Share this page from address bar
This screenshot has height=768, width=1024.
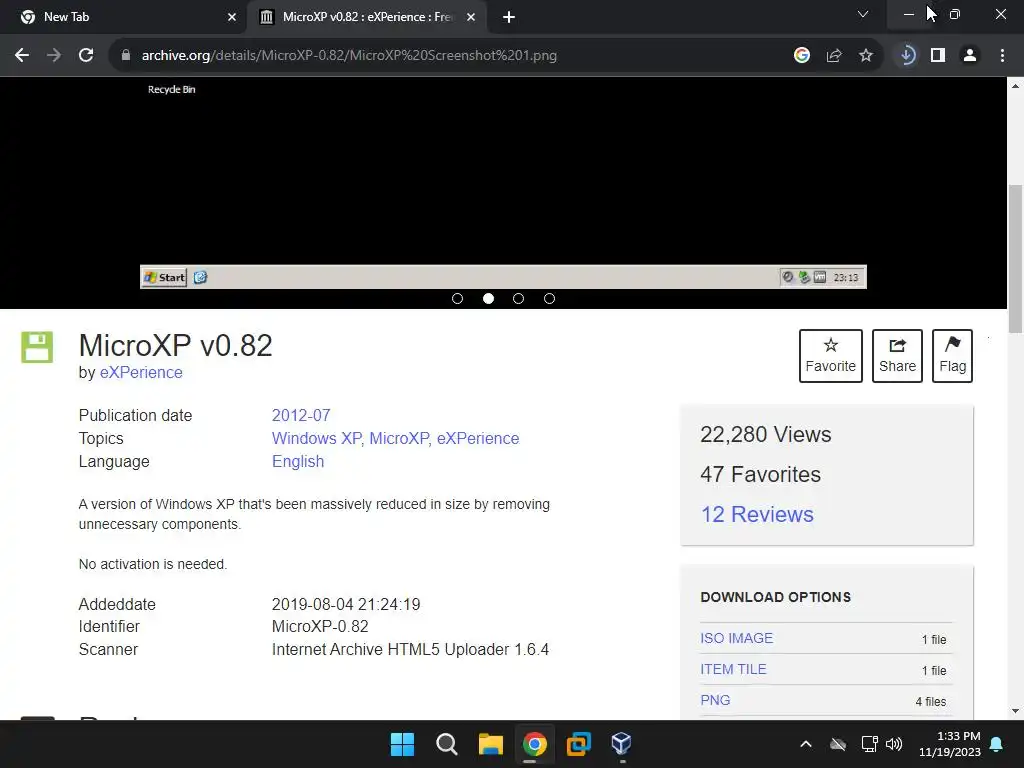(x=834, y=56)
